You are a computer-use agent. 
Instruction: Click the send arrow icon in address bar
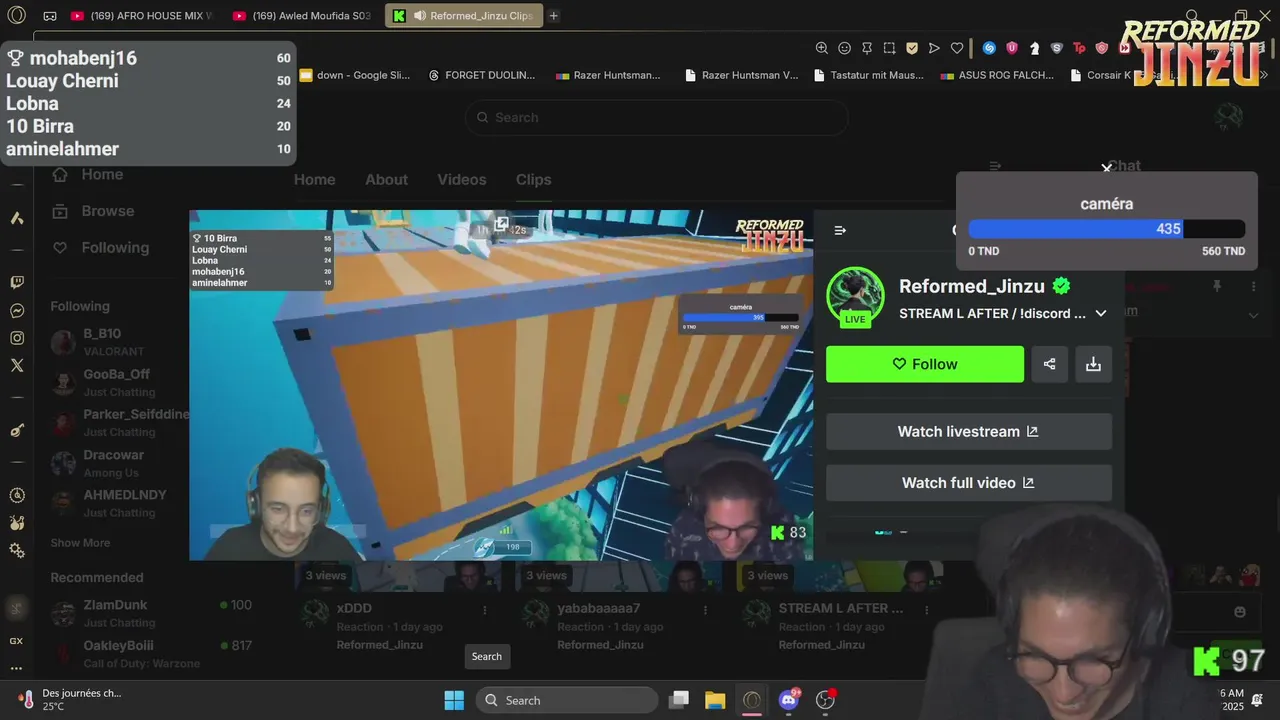934,48
